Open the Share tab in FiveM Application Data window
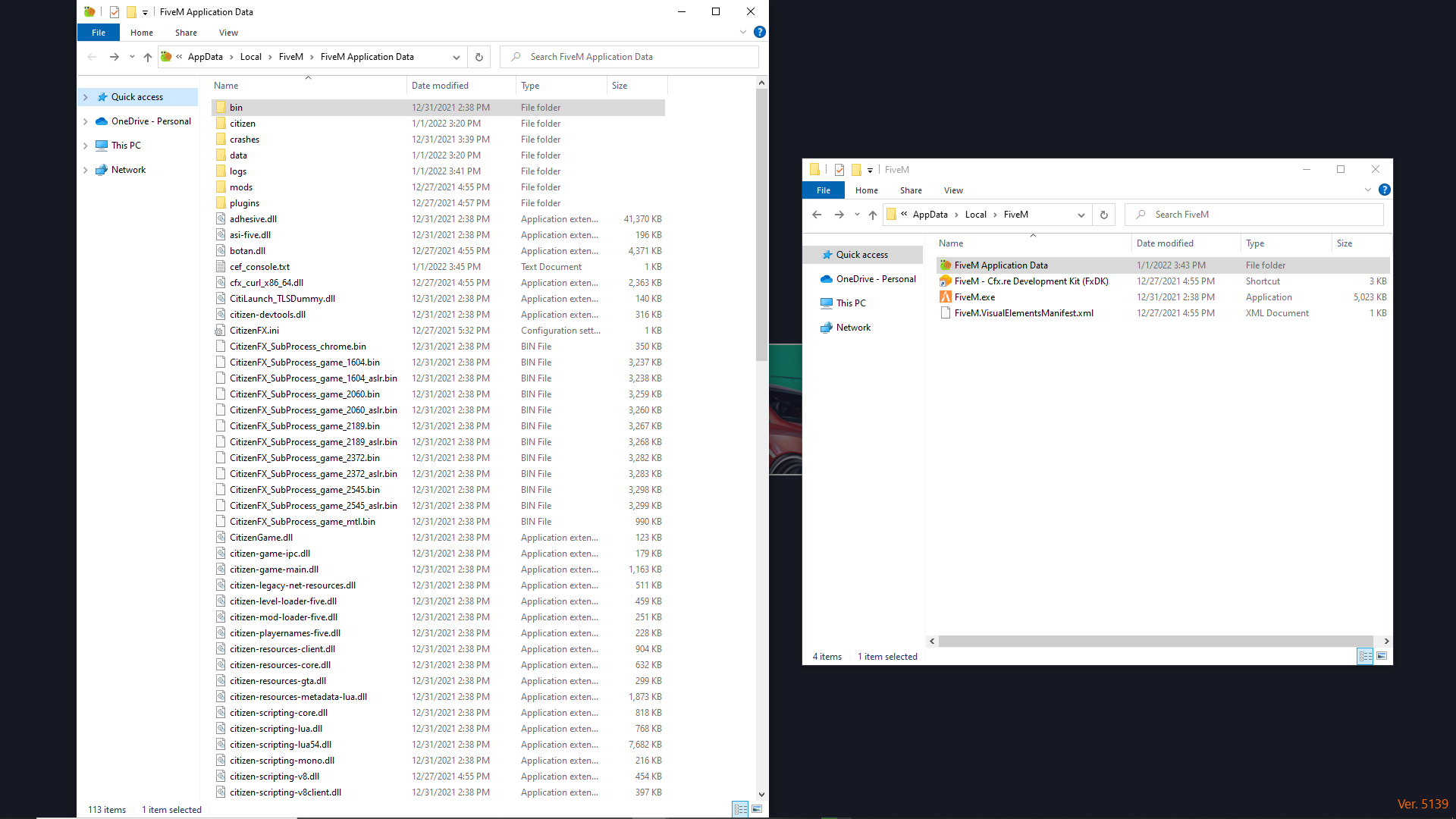Image resolution: width=1456 pixels, height=819 pixels. point(186,33)
